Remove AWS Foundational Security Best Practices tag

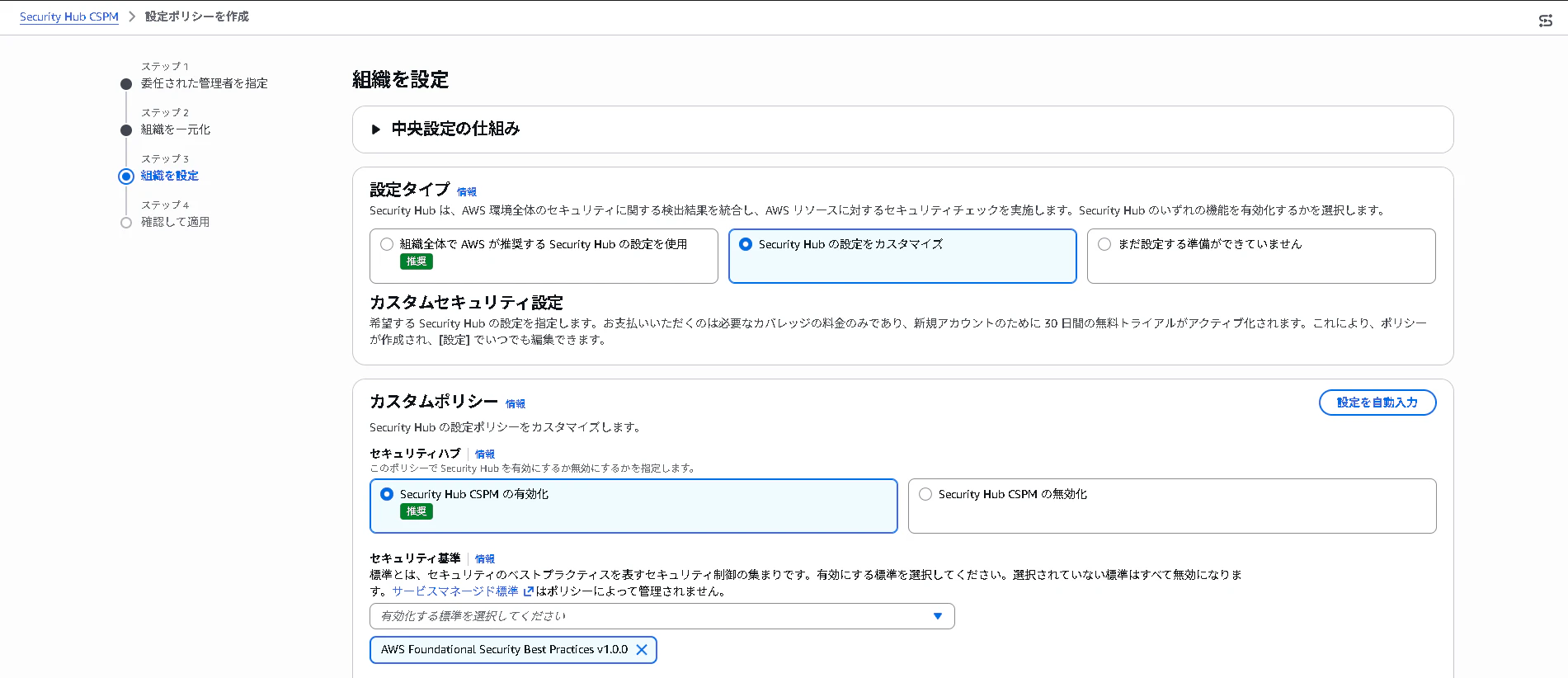coord(642,650)
